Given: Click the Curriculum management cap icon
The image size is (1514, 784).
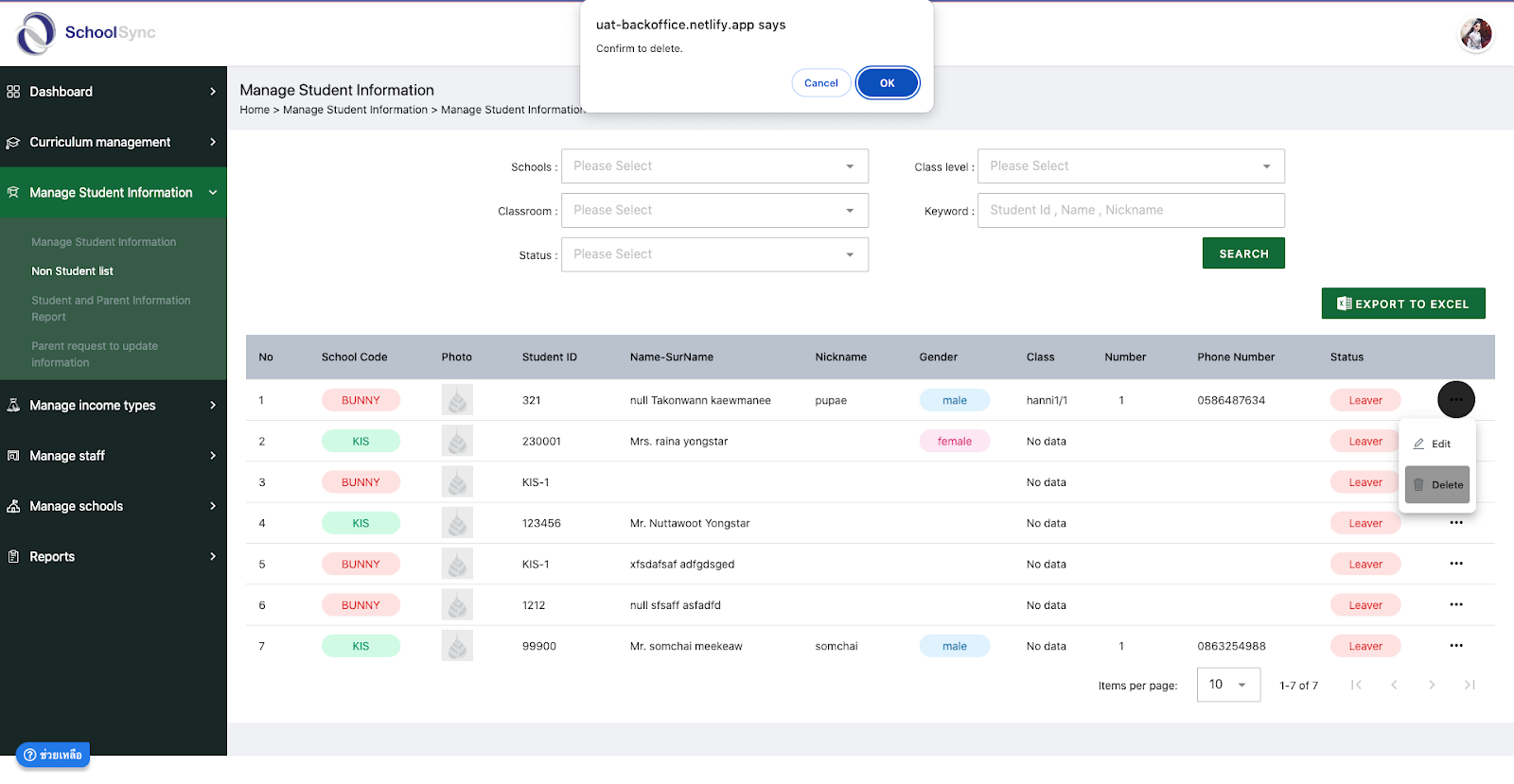Looking at the screenshot, I should click(13, 143).
